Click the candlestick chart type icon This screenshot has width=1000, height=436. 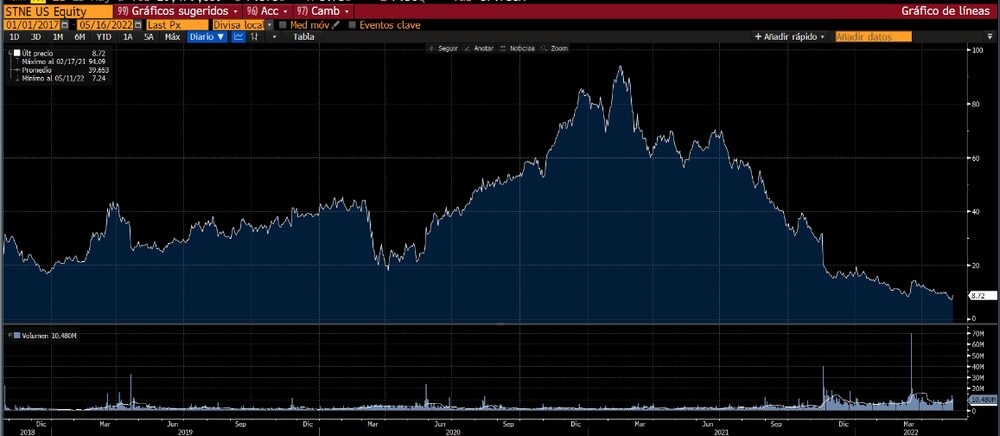pos(256,36)
